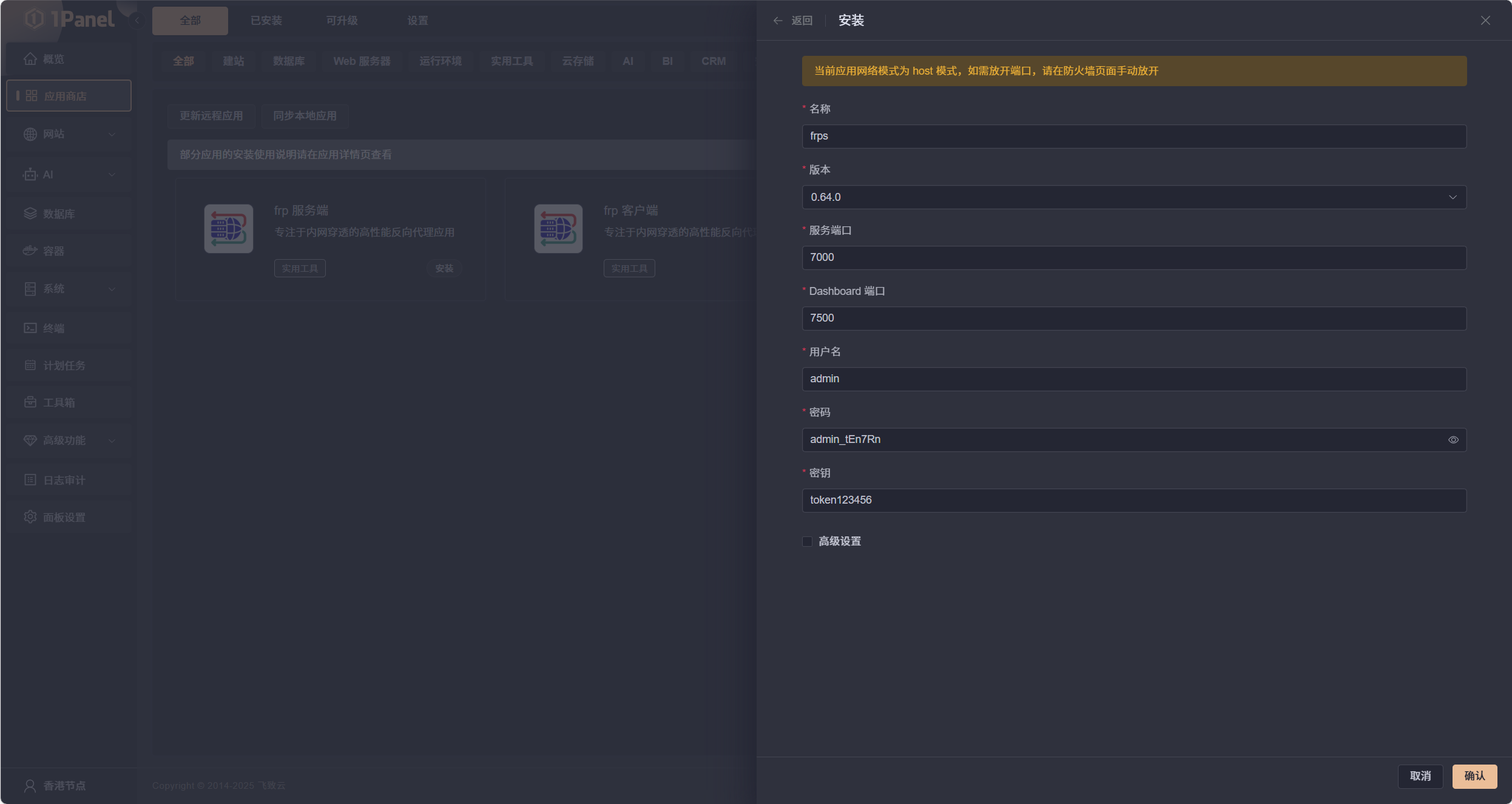This screenshot has width=1512, height=804.
Task: Click the 确认 confirm button
Action: click(x=1474, y=776)
